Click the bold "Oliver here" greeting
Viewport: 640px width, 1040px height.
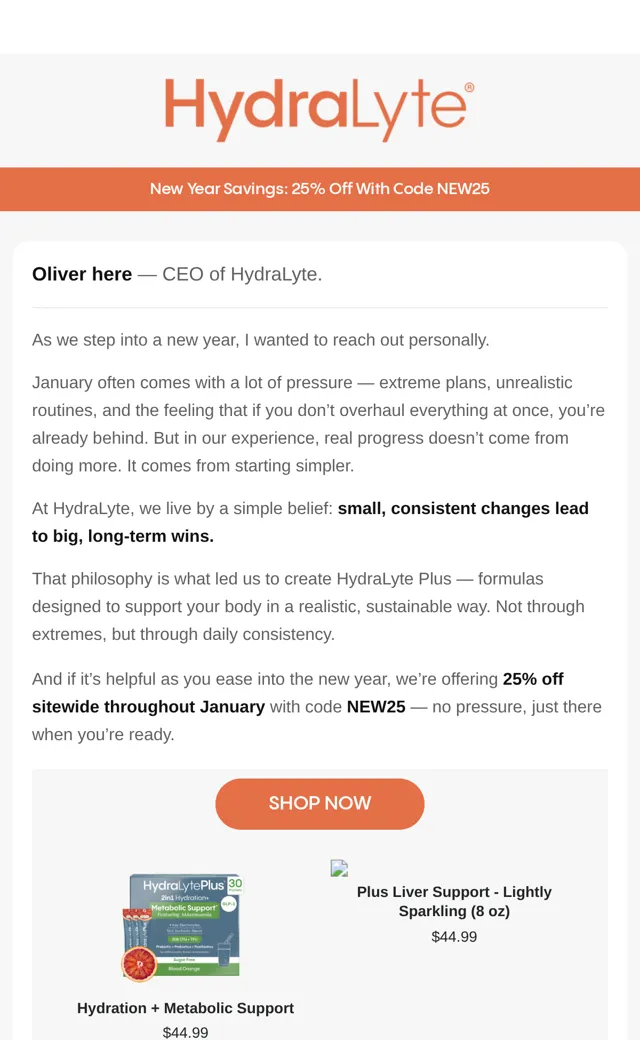(x=82, y=274)
